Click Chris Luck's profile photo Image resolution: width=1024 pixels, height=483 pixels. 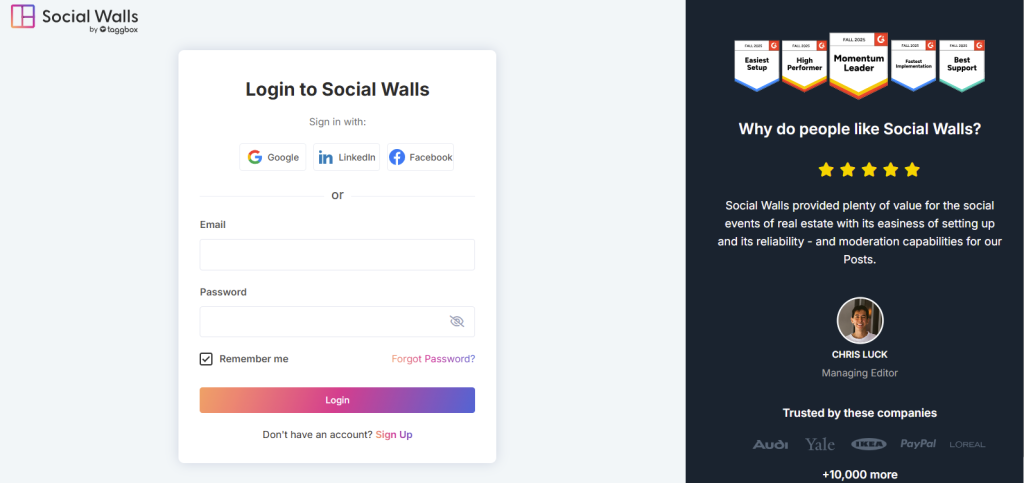click(x=860, y=321)
